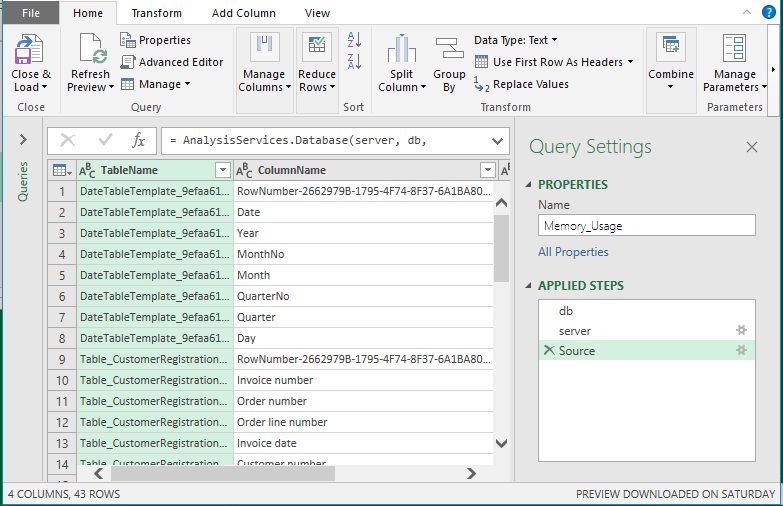Open the Help icon
Screen dimensions: 783x506
(769, 12)
